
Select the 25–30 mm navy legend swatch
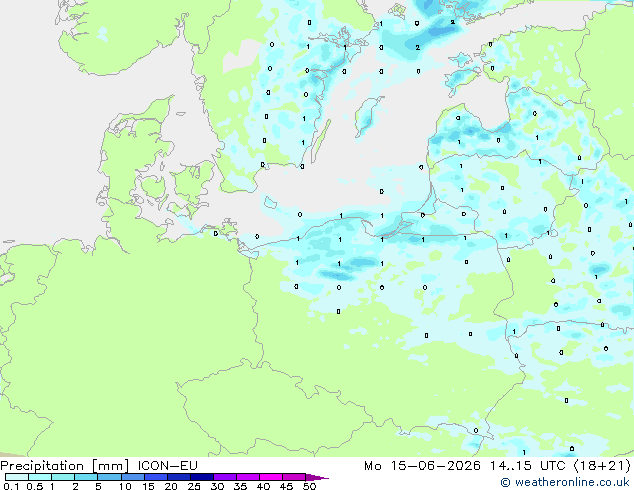202,477
